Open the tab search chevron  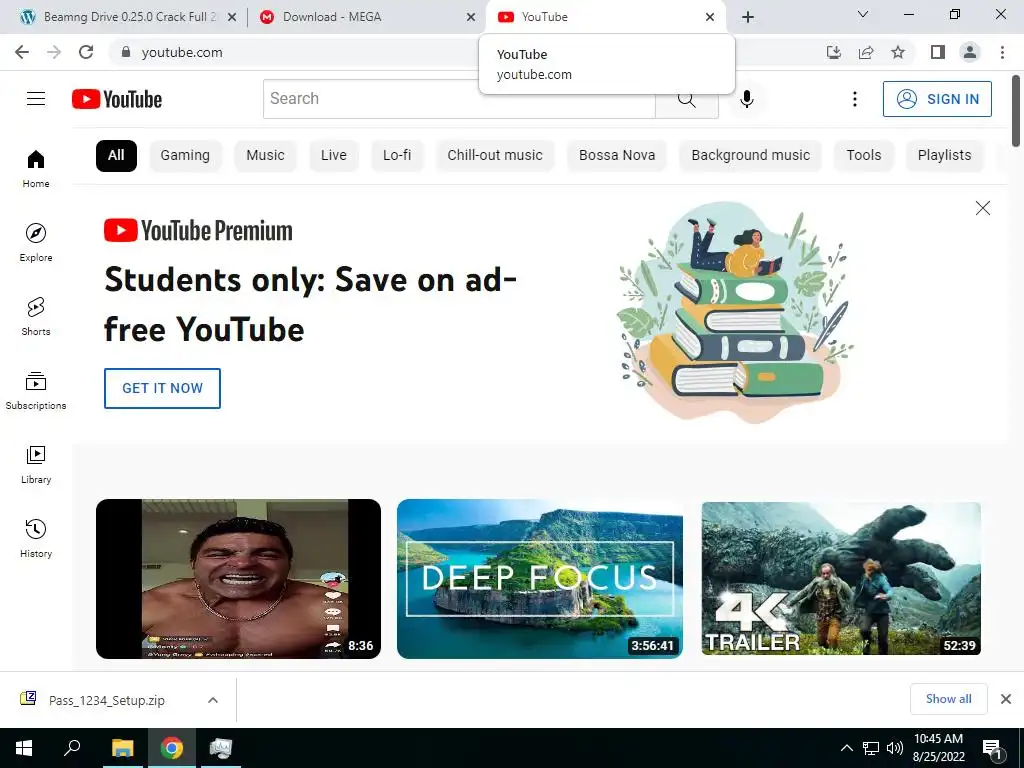pyautogui.click(x=863, y=14)
